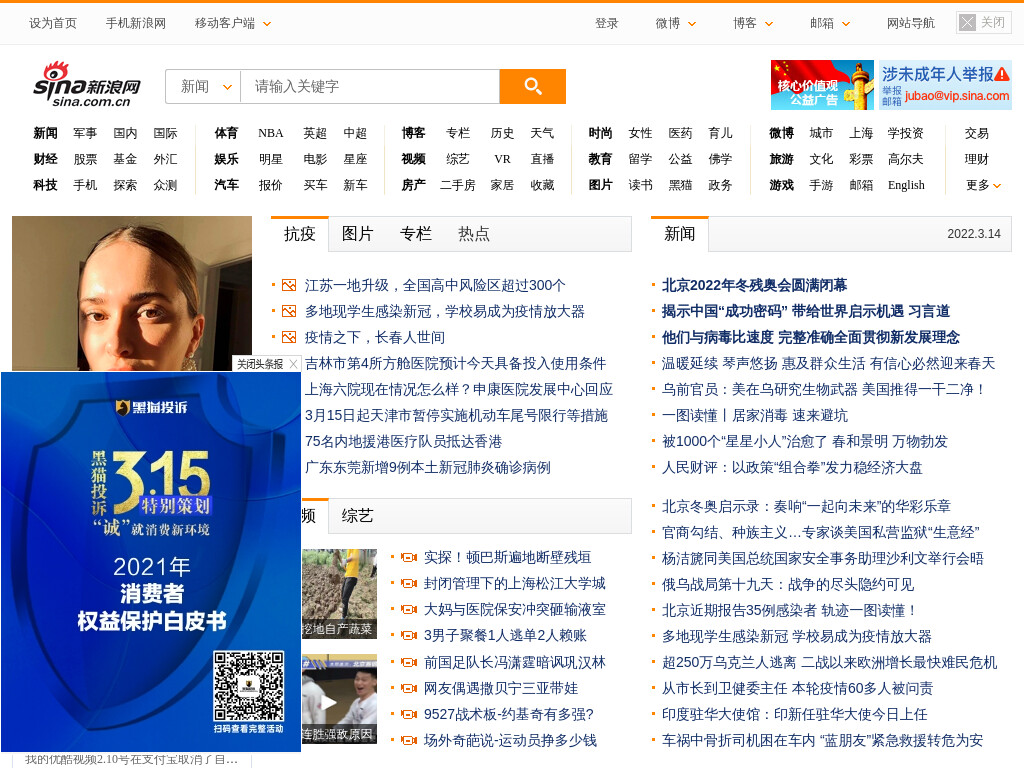Screen dimensions: 1024x768
Task: Switch to the 专栏 tab
Action: 415,234
